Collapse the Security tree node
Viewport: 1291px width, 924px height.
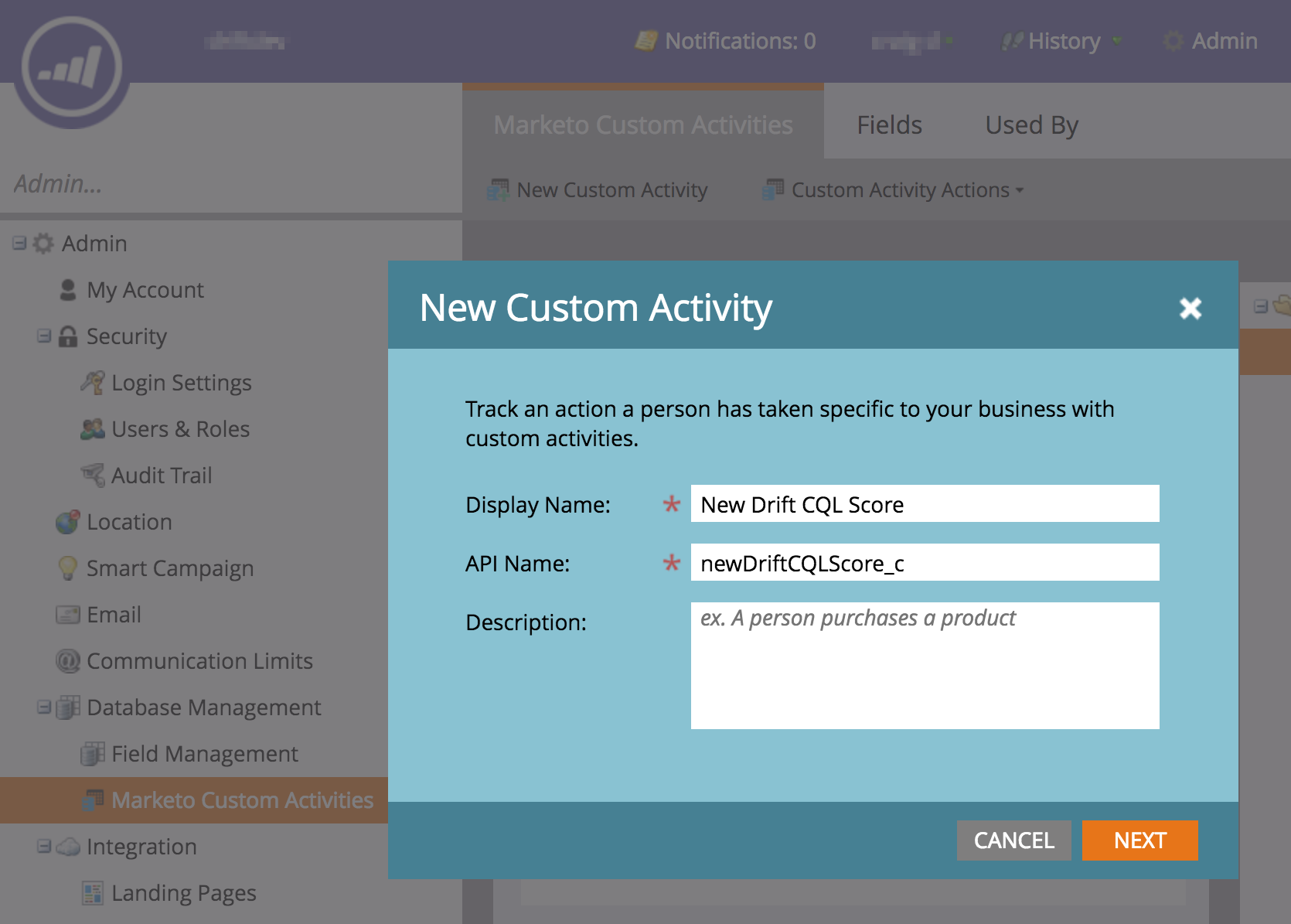44,336
